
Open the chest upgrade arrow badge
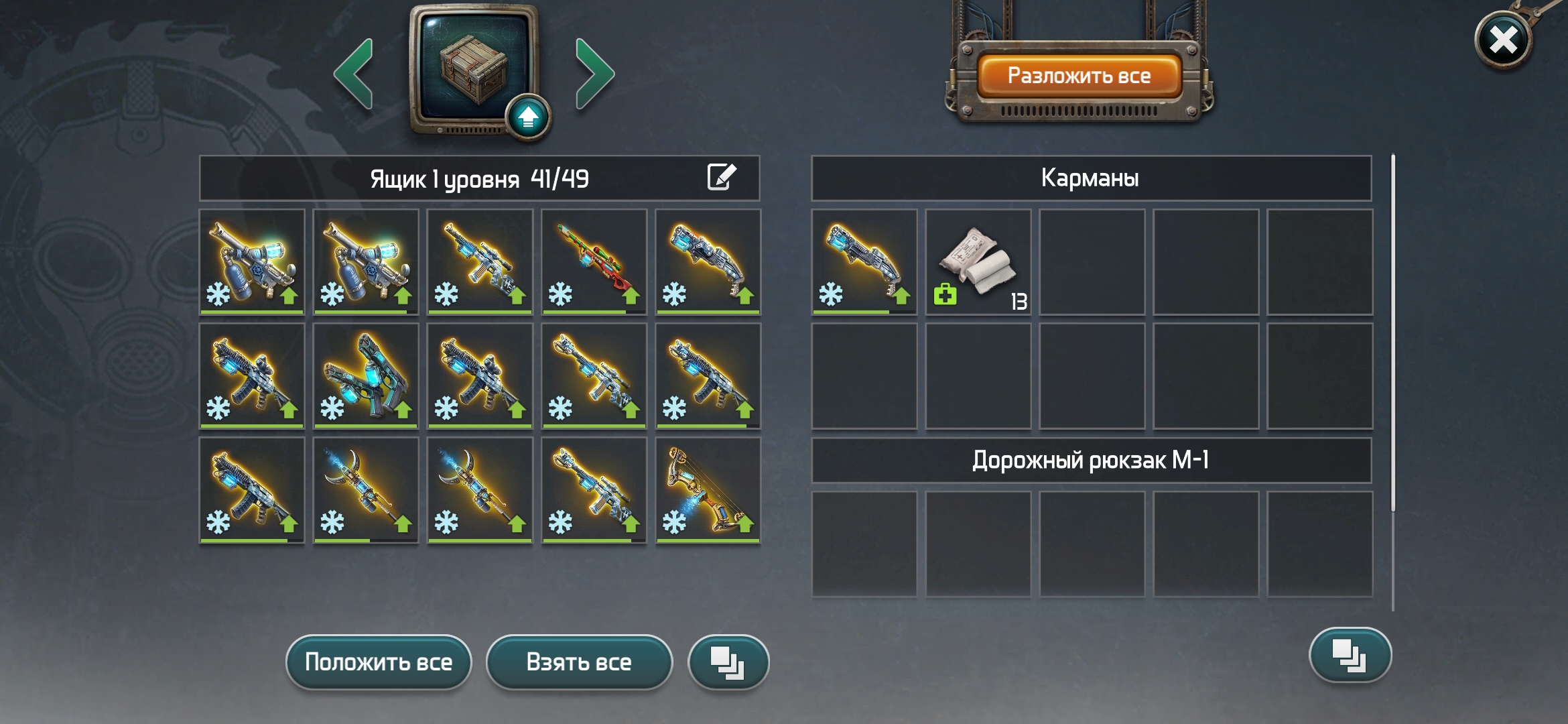pyautogui.click(x=528, y=117)
